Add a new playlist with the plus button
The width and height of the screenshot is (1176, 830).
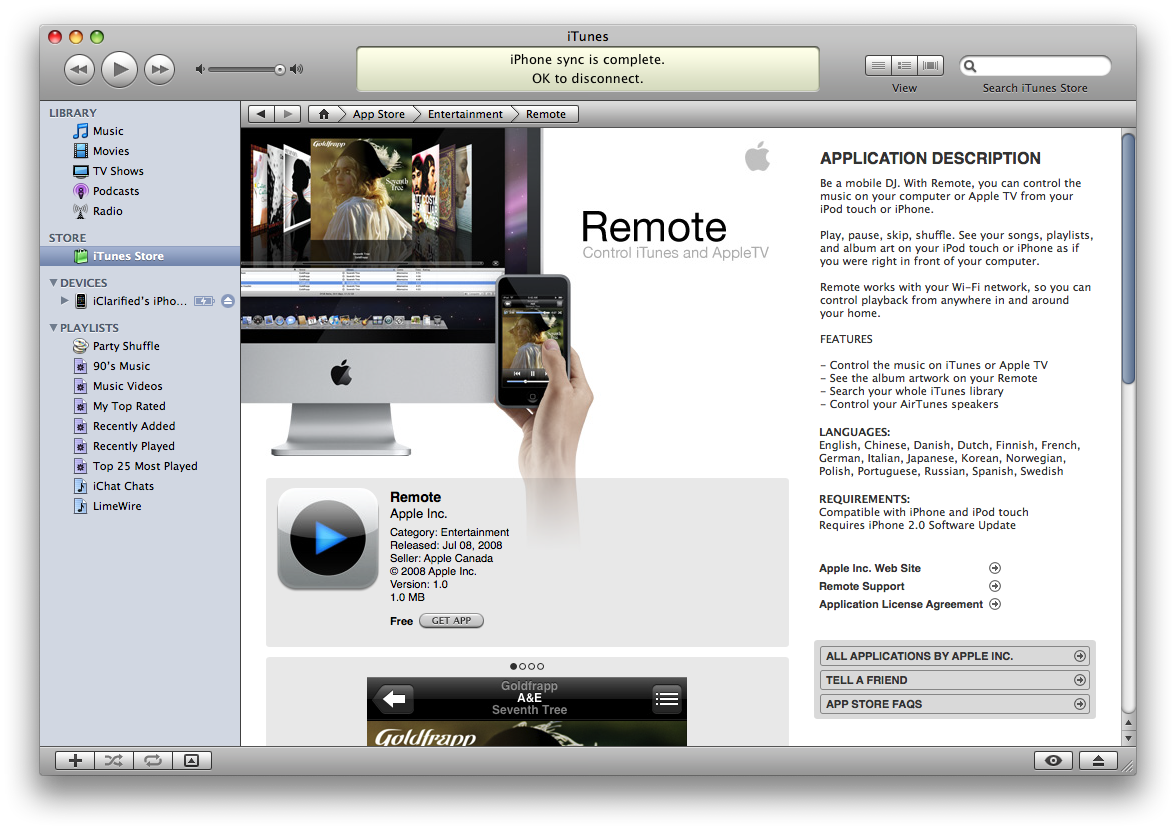tap(75, 761)
